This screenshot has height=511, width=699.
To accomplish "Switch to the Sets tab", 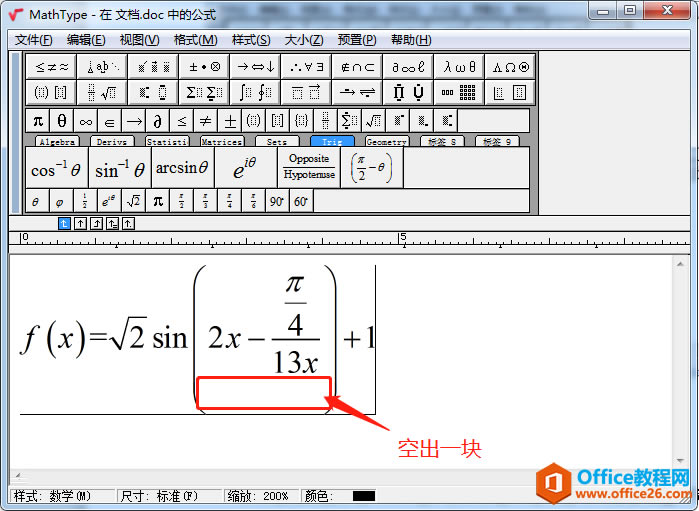I will click(x=277, y=141).
